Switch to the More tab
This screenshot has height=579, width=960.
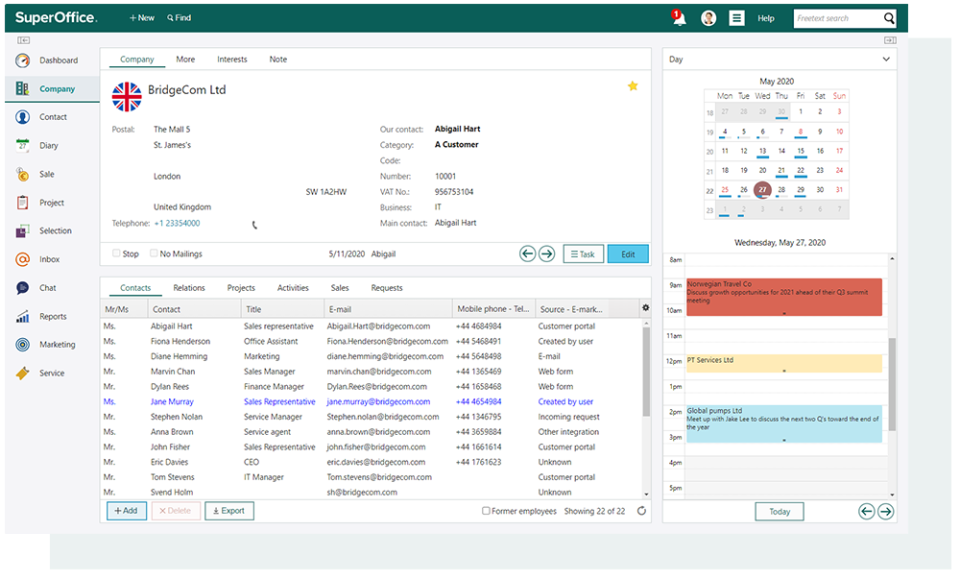click(186, 59)
